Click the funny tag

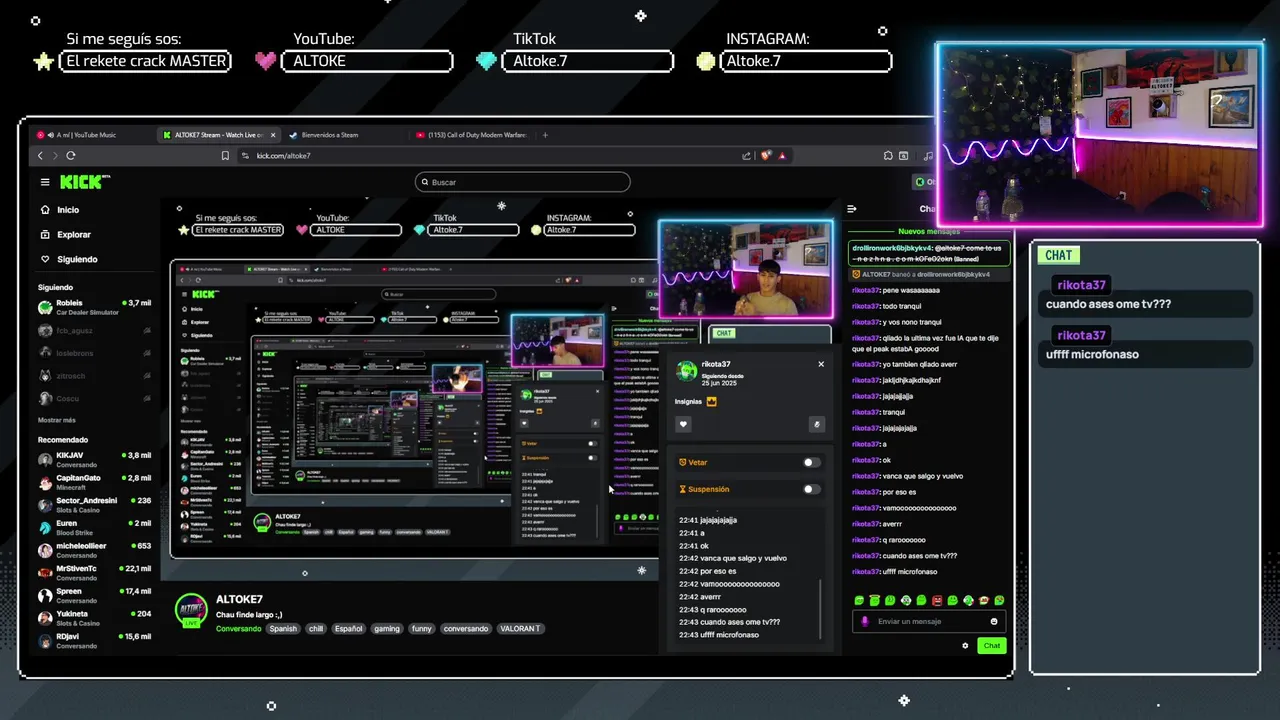[x=422, y=629]
